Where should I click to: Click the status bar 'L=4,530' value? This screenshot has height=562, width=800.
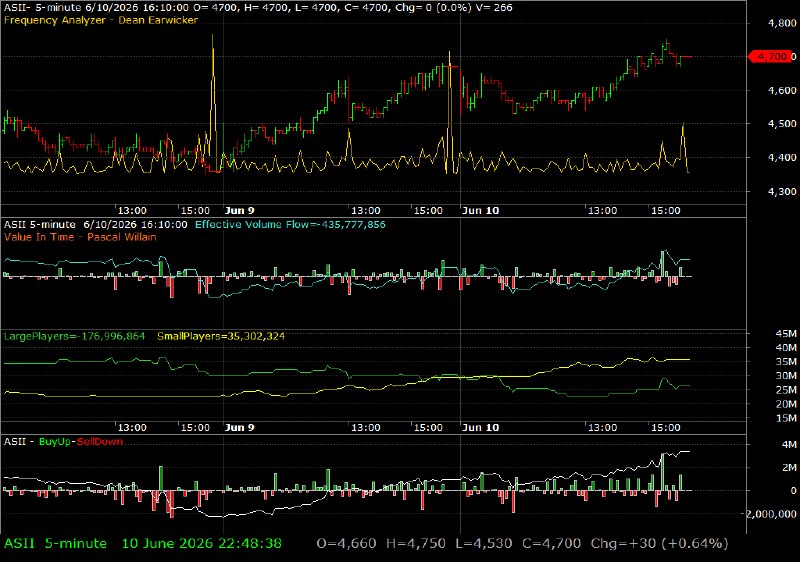coord(484,544)
